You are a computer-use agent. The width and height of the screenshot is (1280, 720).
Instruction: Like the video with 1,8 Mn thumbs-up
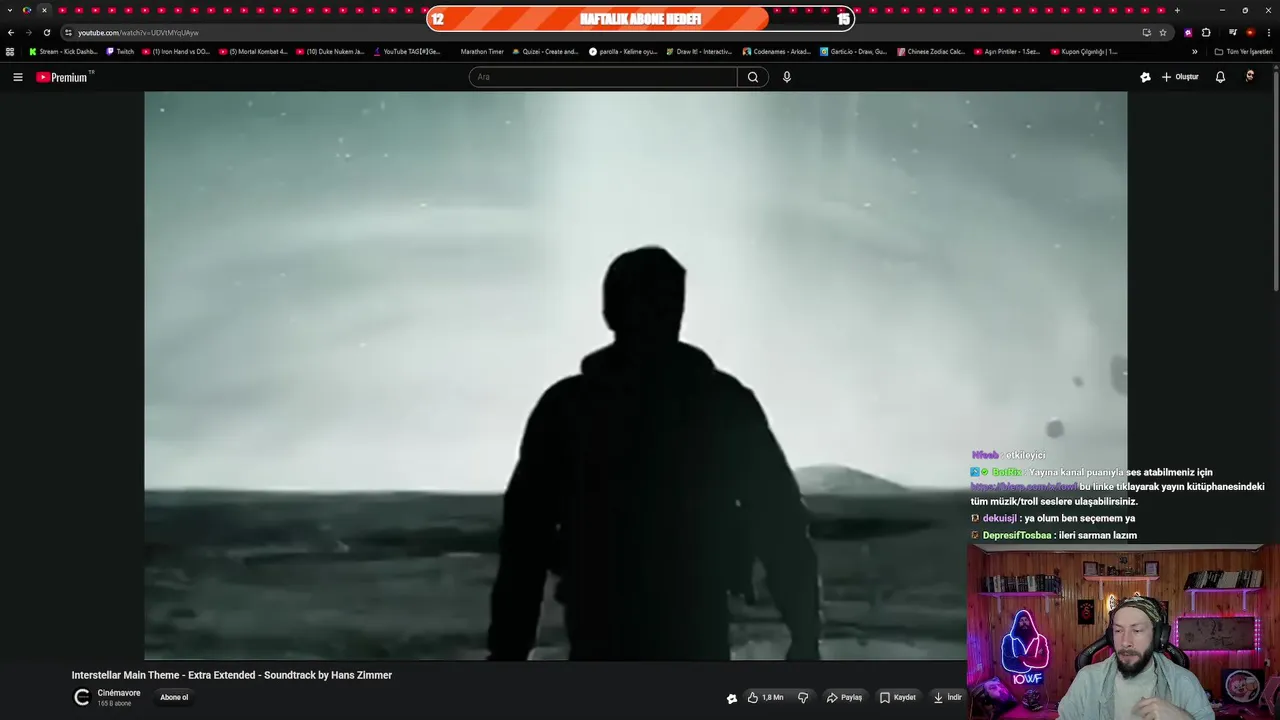pos(766,698)
